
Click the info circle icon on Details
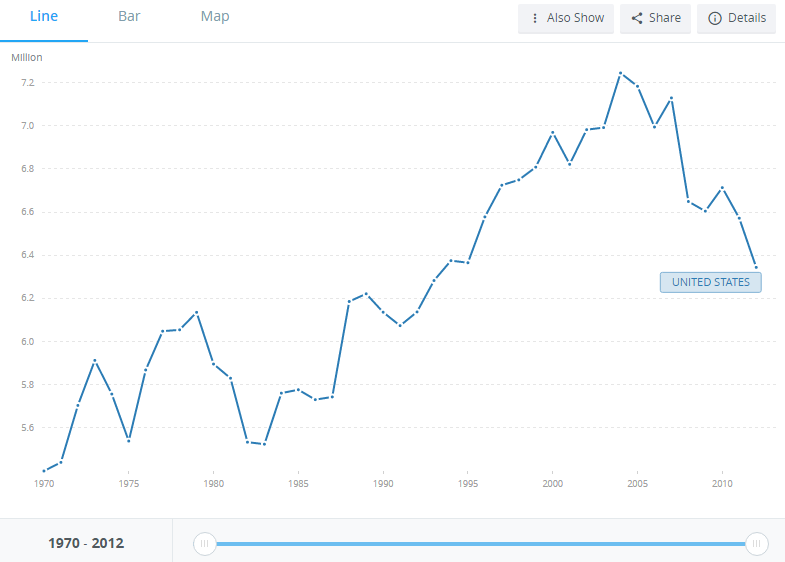tap(715, 18)
